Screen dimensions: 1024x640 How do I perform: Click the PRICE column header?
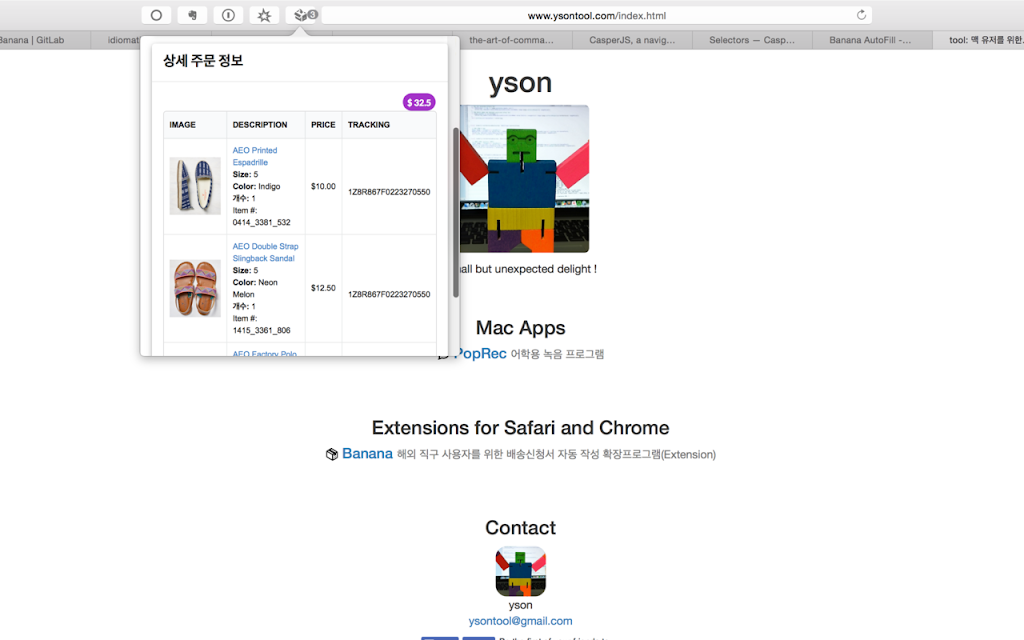tap(323, 125)
